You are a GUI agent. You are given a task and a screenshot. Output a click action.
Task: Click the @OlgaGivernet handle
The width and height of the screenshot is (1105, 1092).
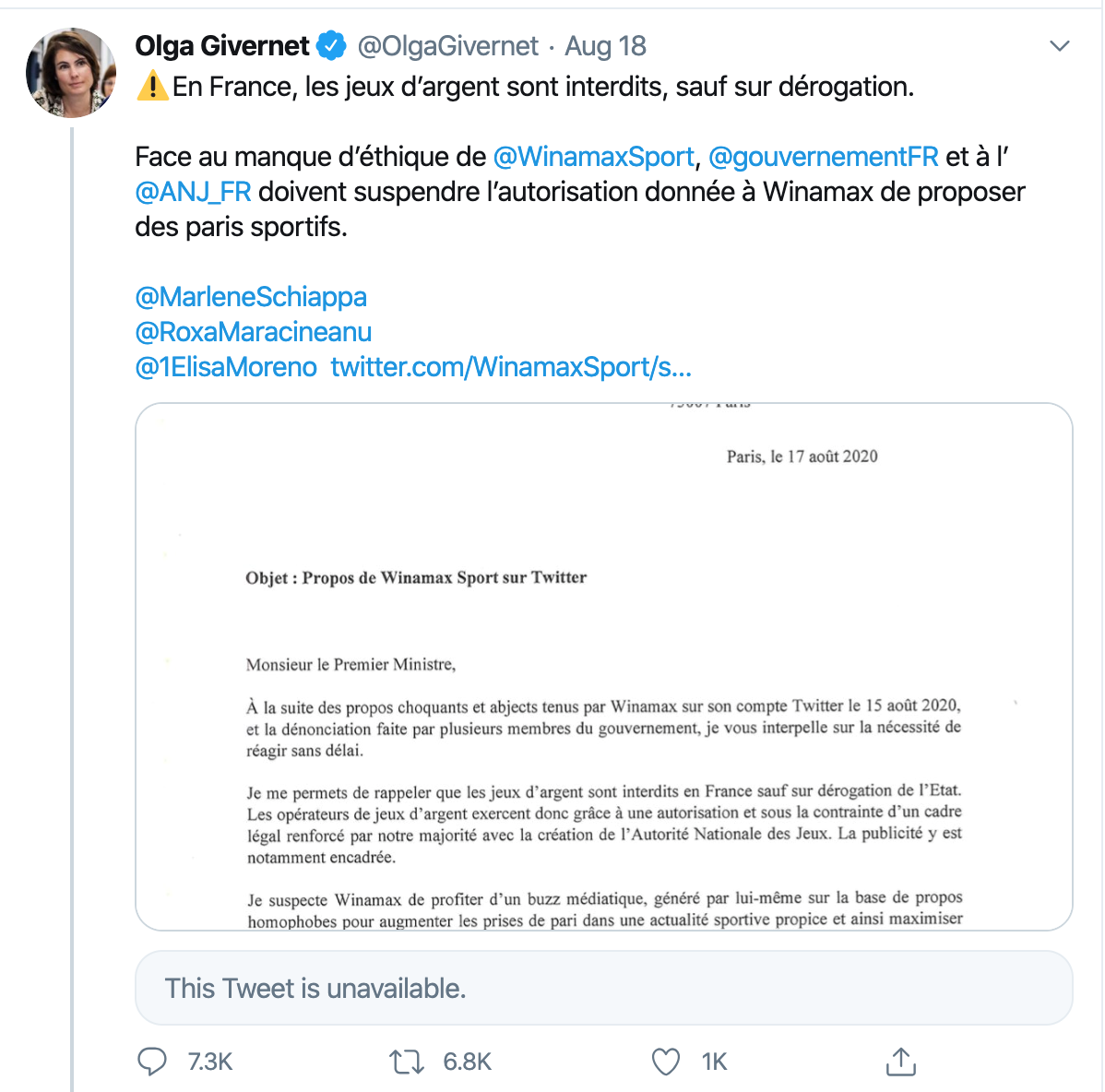click(x=447, y=45)
